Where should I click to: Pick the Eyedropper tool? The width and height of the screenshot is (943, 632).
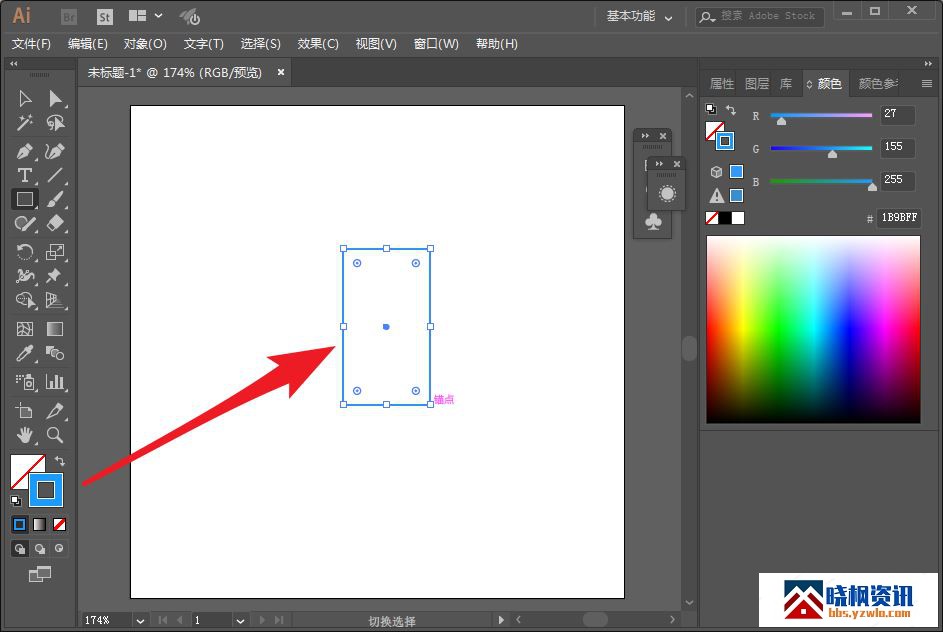tap(25, 354)
